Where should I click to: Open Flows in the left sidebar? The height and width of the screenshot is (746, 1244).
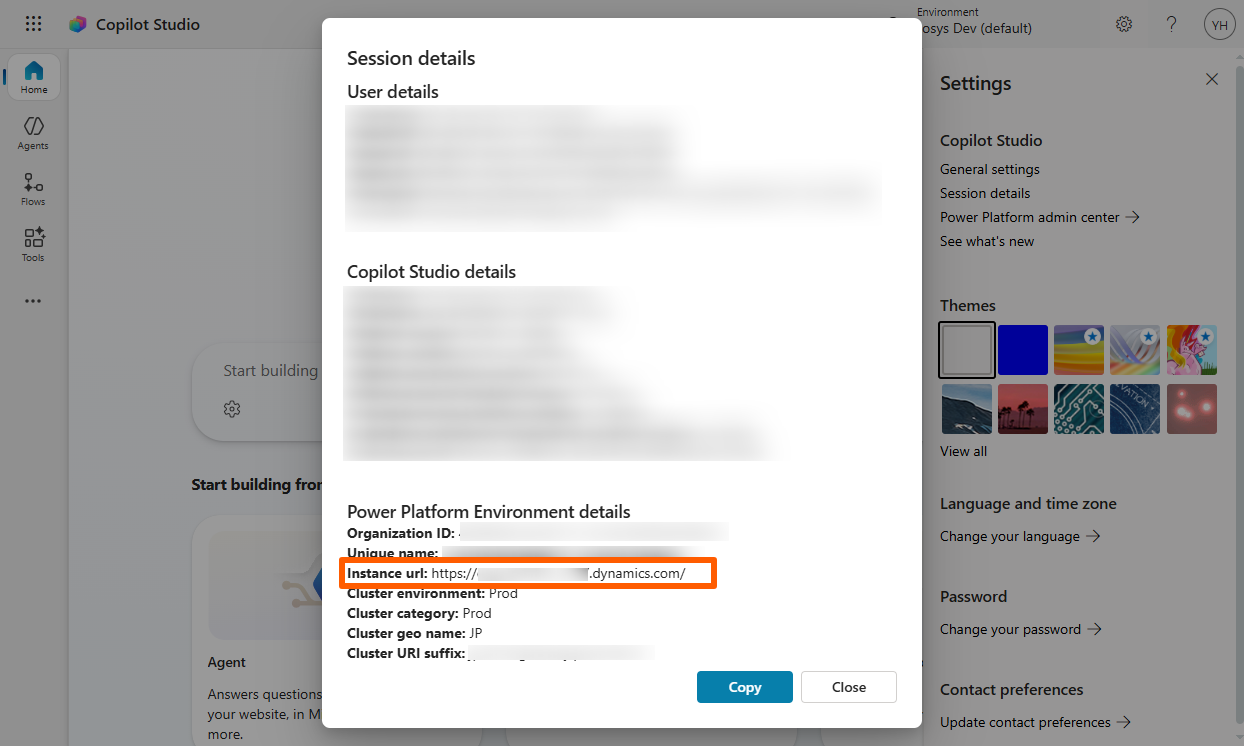[x=33, y=189]
